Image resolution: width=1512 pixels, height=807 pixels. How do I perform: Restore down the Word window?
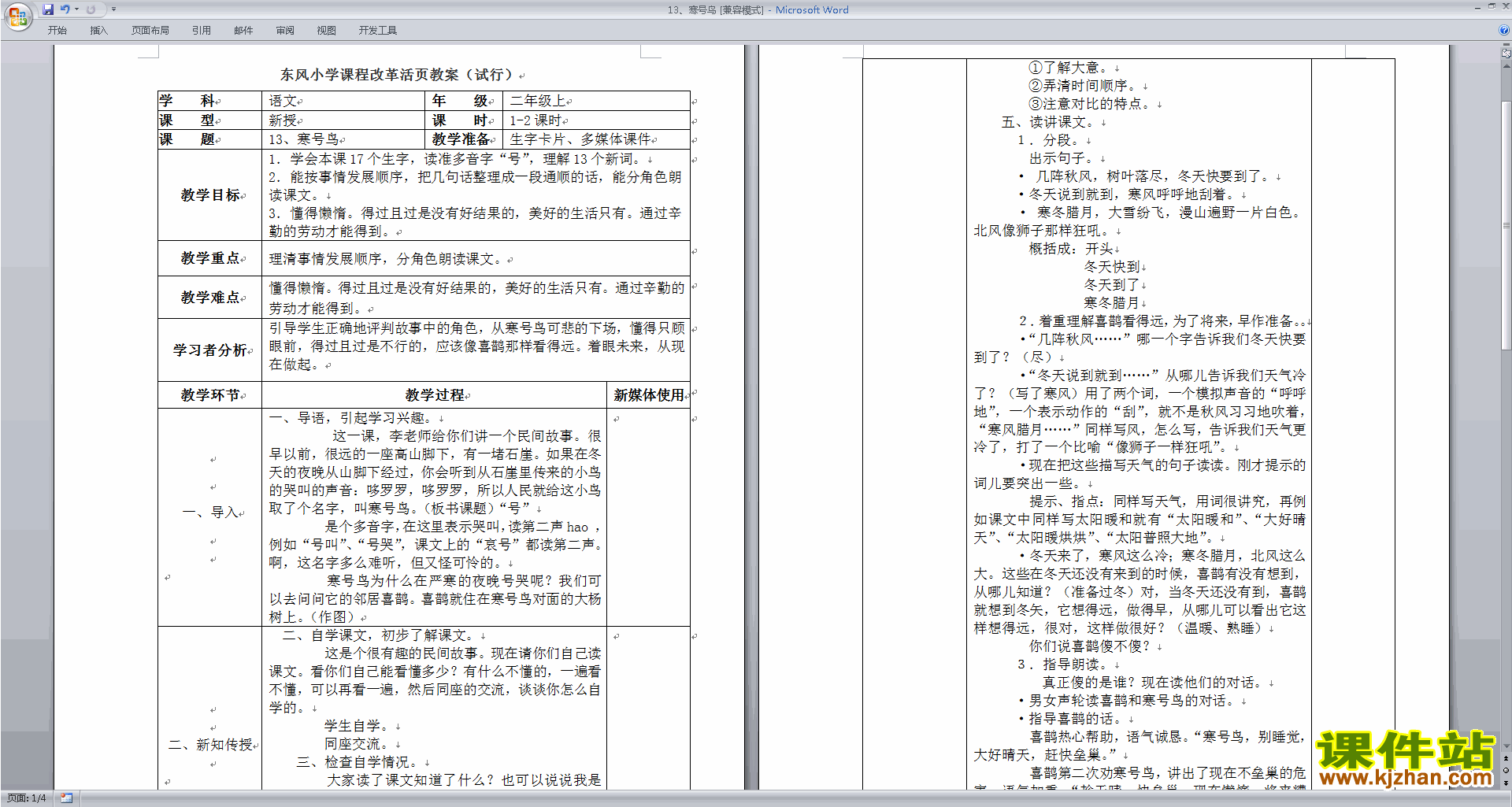pyautogui.click(x=1492, y=7)
